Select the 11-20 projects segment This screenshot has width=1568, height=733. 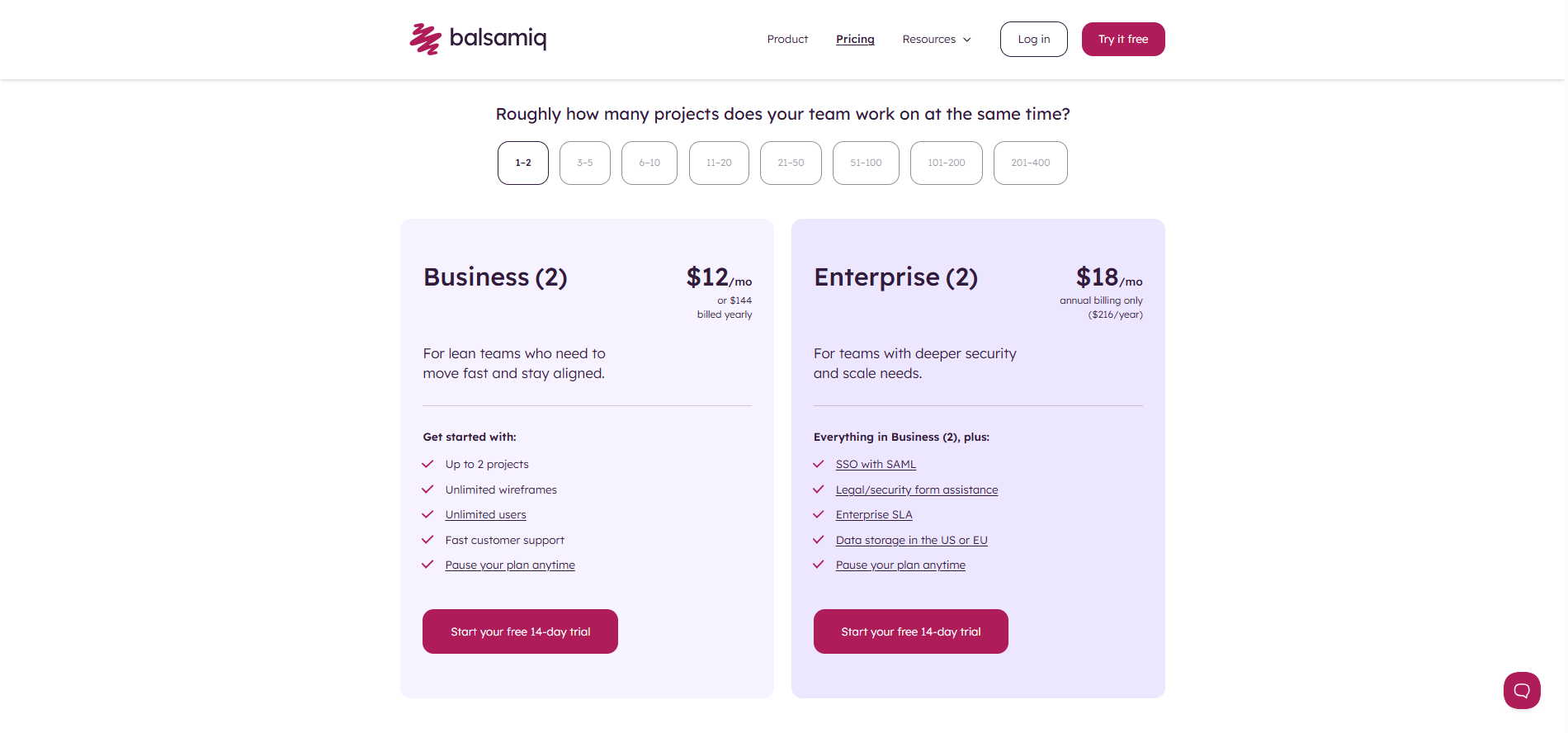(718, 163)
